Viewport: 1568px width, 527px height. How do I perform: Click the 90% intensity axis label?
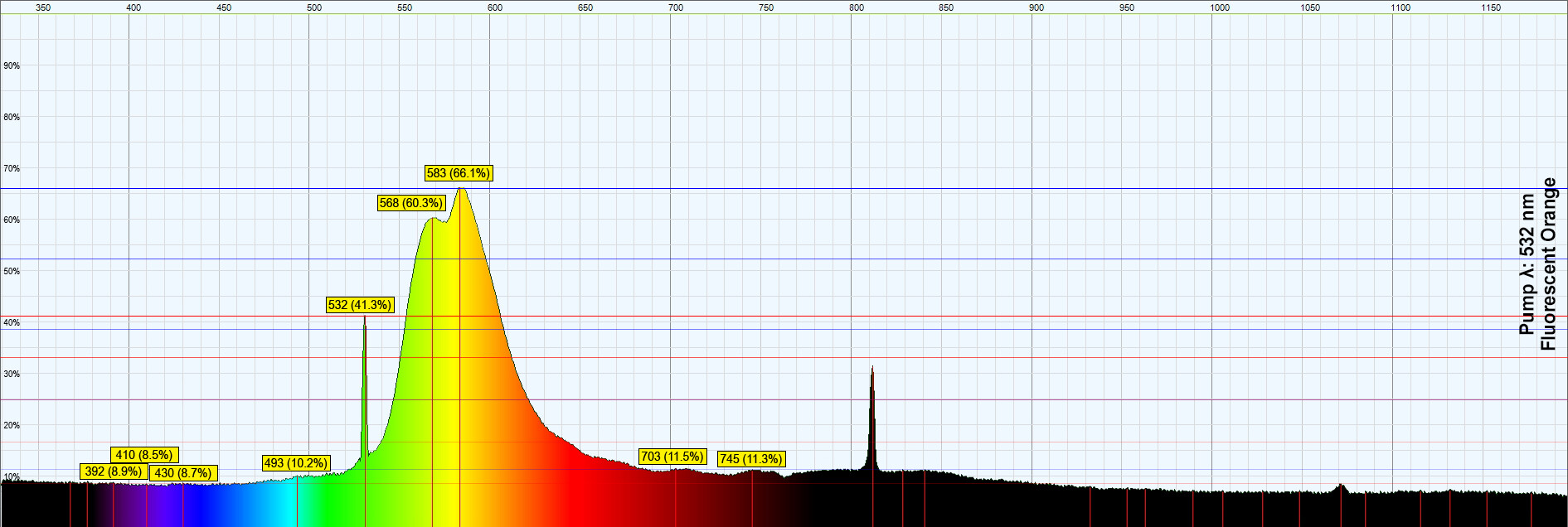pos(12,65)
